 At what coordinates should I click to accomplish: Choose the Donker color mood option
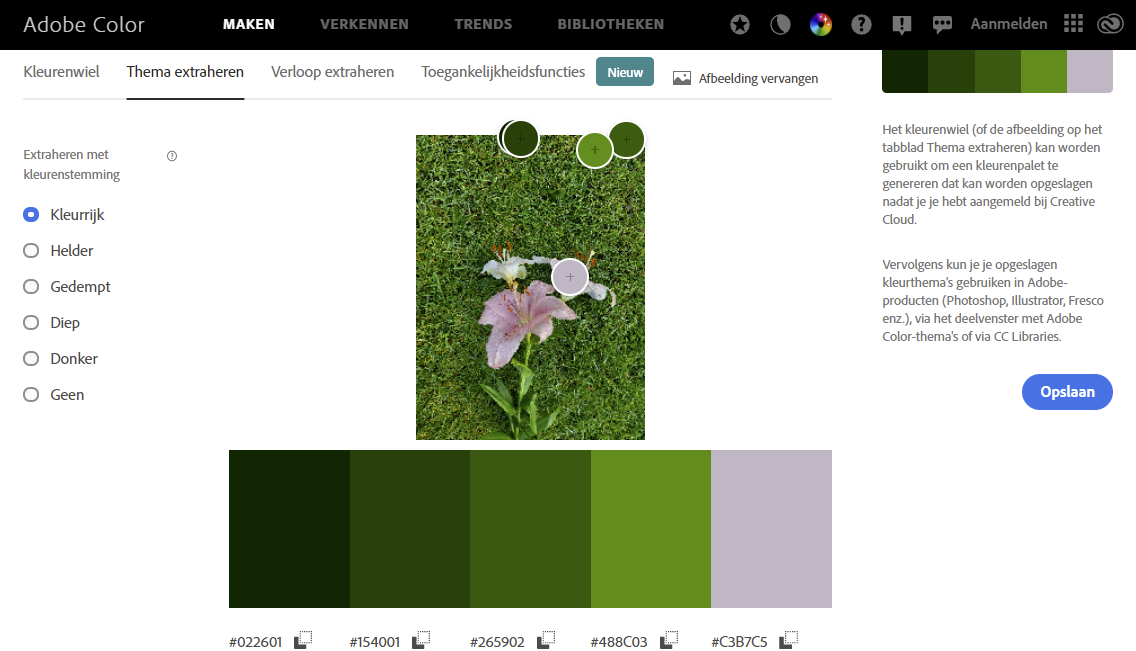[31, 359]
